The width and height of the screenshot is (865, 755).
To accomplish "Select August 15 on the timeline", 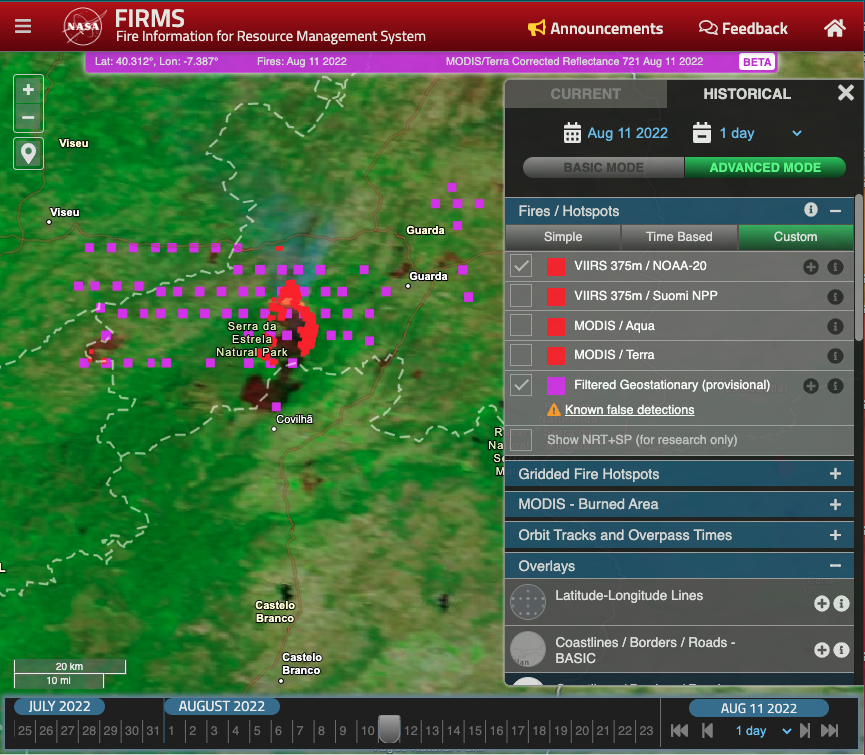I will [x=474, y=731].
